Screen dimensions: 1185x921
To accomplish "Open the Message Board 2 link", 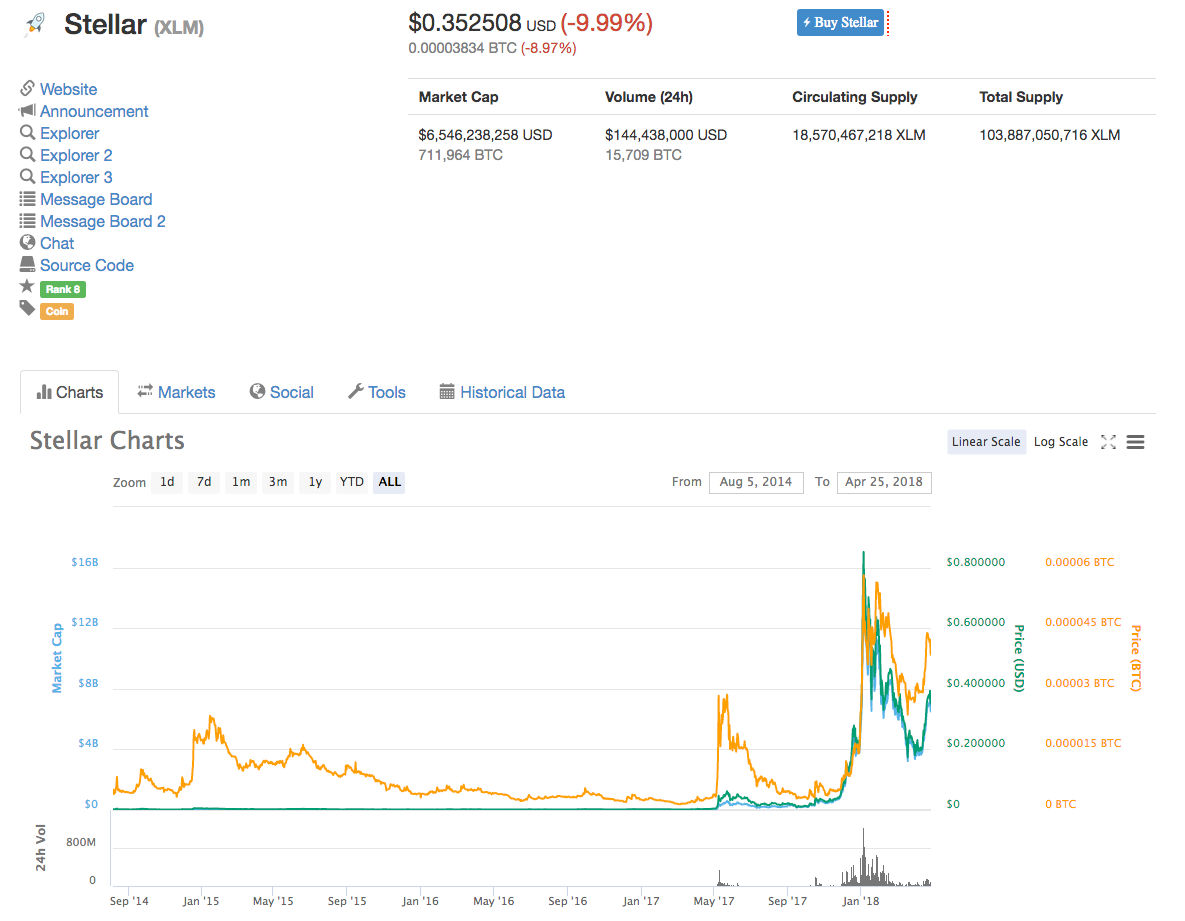I will pyautogui.click(x=103, y=221).
